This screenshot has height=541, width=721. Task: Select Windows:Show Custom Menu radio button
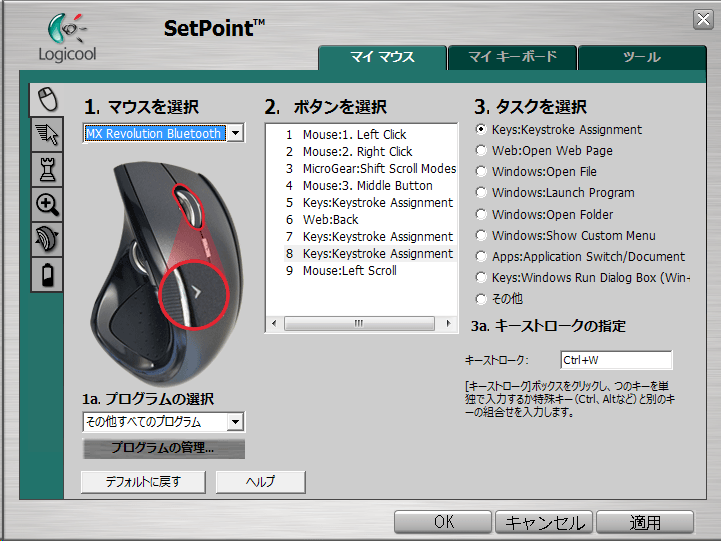(x=481, y=235)
